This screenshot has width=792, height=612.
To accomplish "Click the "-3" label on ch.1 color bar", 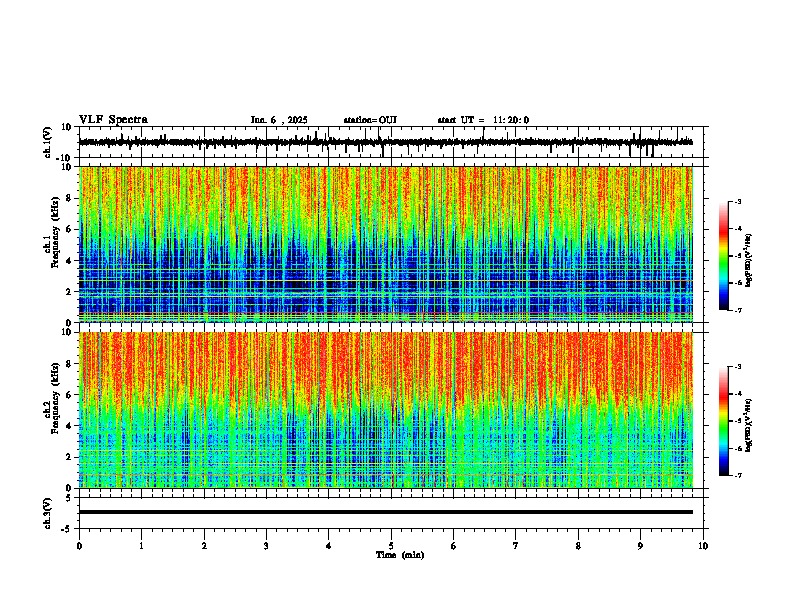I will 737,201.
